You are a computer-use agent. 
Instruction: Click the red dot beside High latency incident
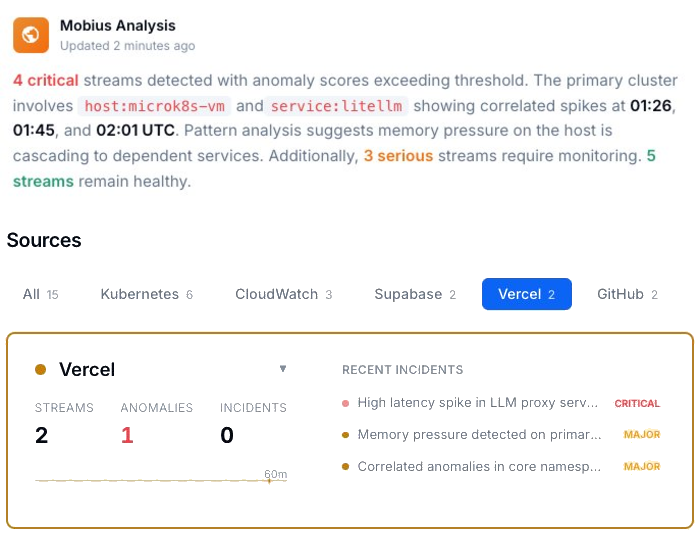(x=346, y=404)
